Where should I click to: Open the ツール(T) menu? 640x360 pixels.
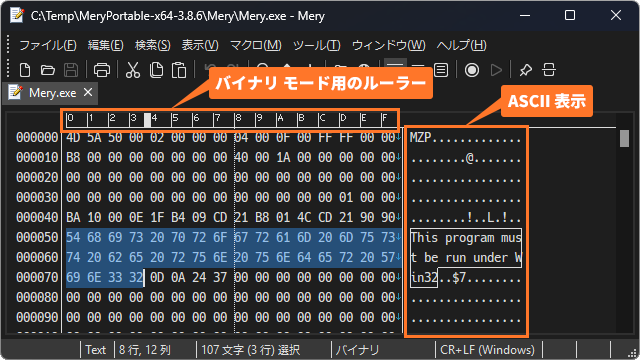[316, 45]
